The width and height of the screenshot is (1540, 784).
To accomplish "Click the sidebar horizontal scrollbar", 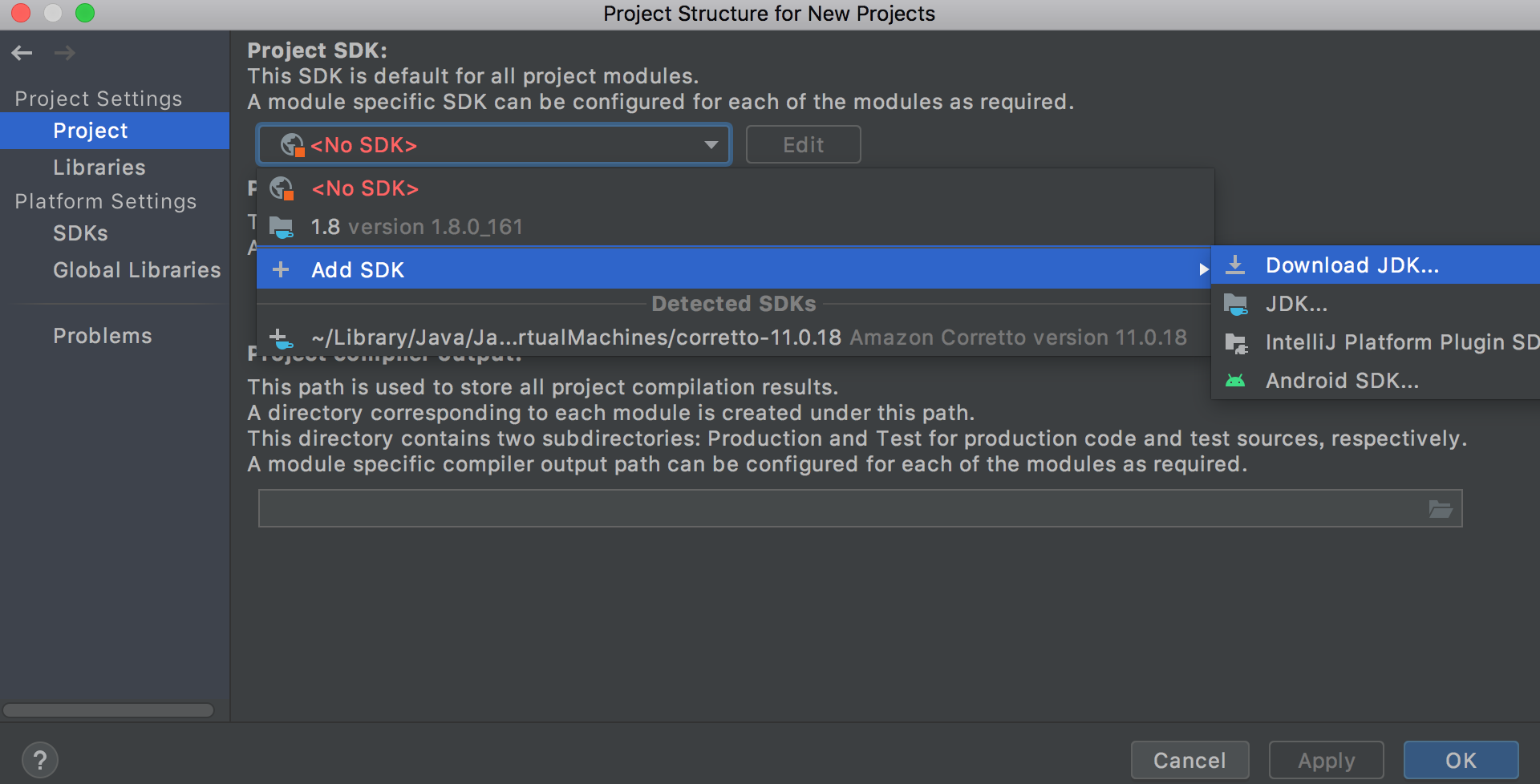I will [x=108, y=710].
